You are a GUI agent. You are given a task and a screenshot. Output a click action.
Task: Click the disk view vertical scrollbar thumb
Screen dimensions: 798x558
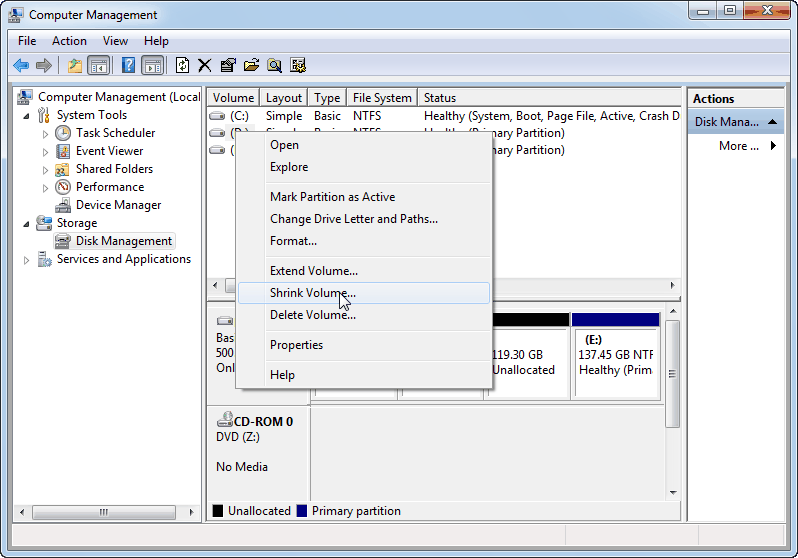[x=672, y=374]
